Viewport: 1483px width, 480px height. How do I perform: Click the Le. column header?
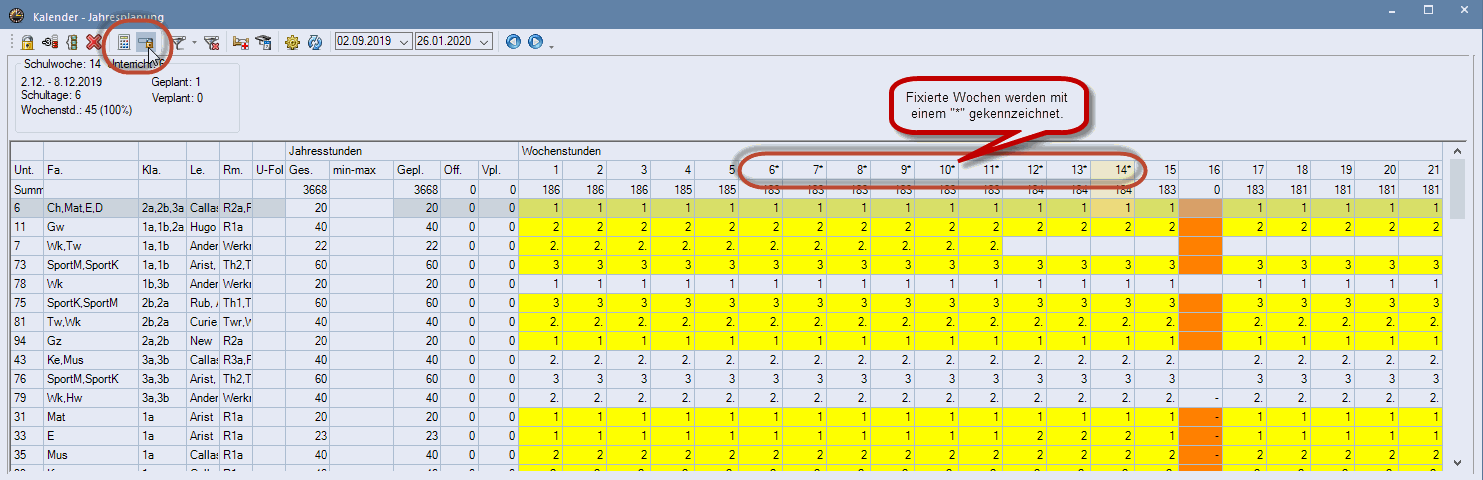click(202, 169)
